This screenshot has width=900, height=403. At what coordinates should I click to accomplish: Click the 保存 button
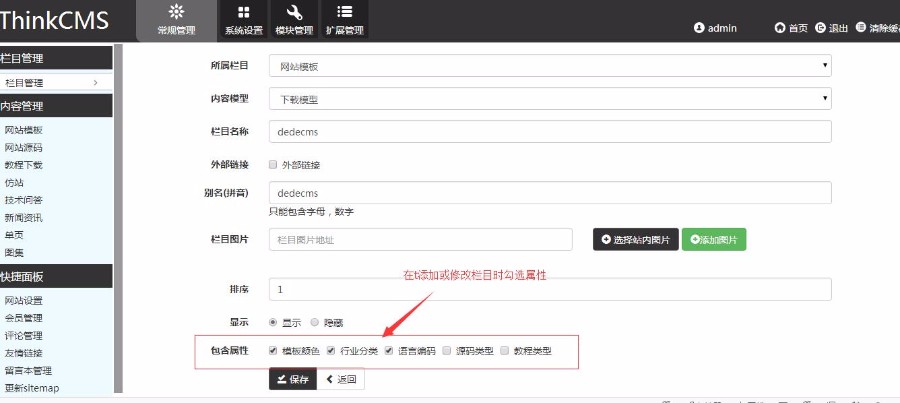tap(293, 379)
